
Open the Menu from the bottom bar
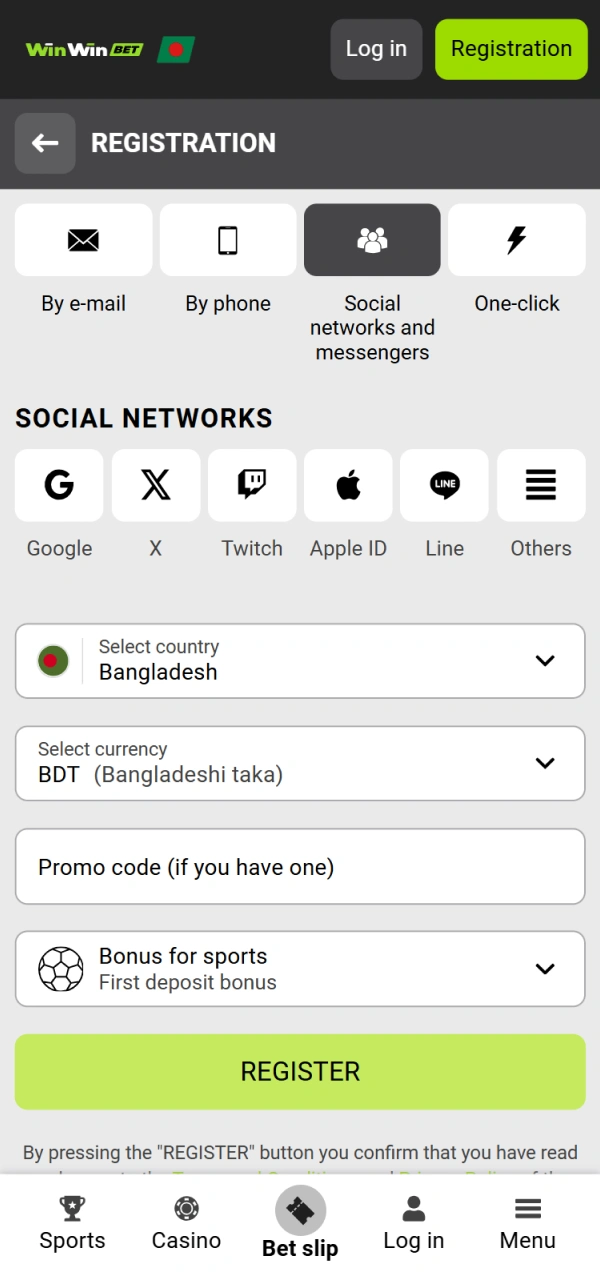click(x=527, y=1222)
